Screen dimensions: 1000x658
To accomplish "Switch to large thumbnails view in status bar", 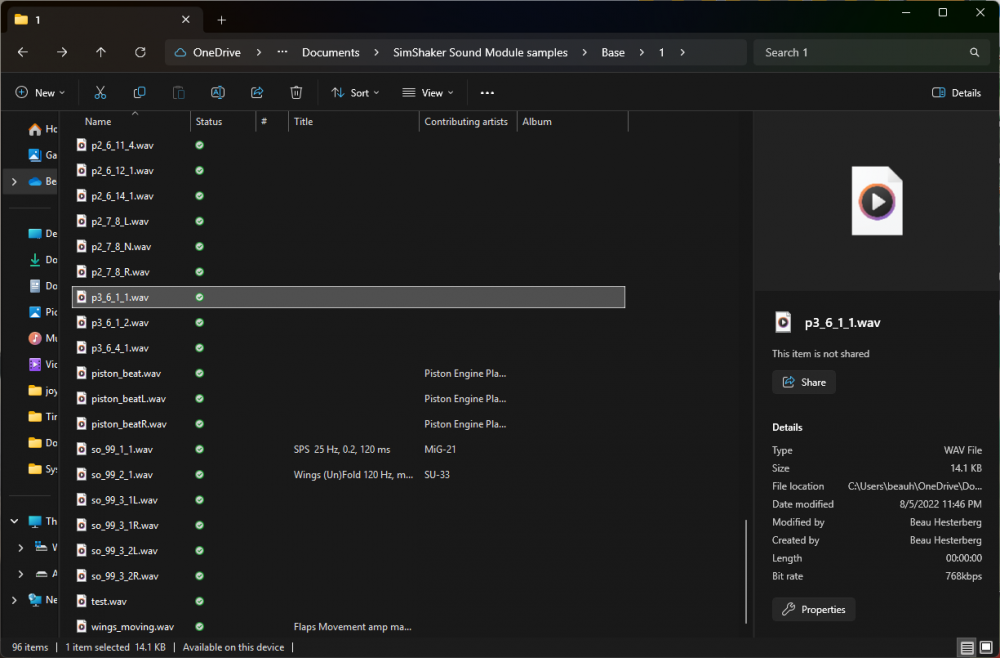I will pos(985,647).
